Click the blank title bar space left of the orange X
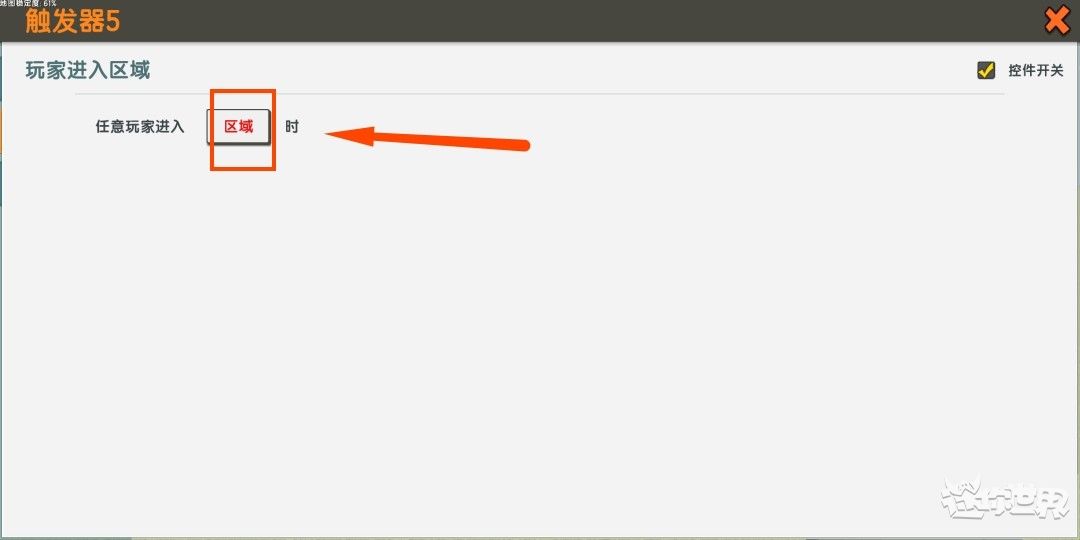Viewport: 1080px width, 540px height. [x=895, y=22]
